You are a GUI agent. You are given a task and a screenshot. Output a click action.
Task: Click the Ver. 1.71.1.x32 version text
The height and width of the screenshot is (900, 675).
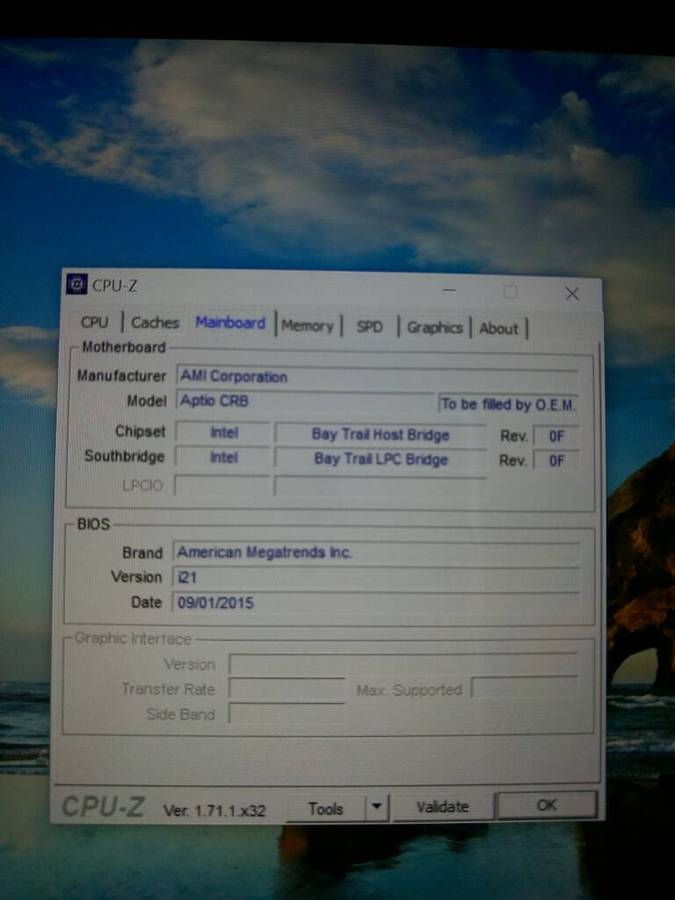214,810
